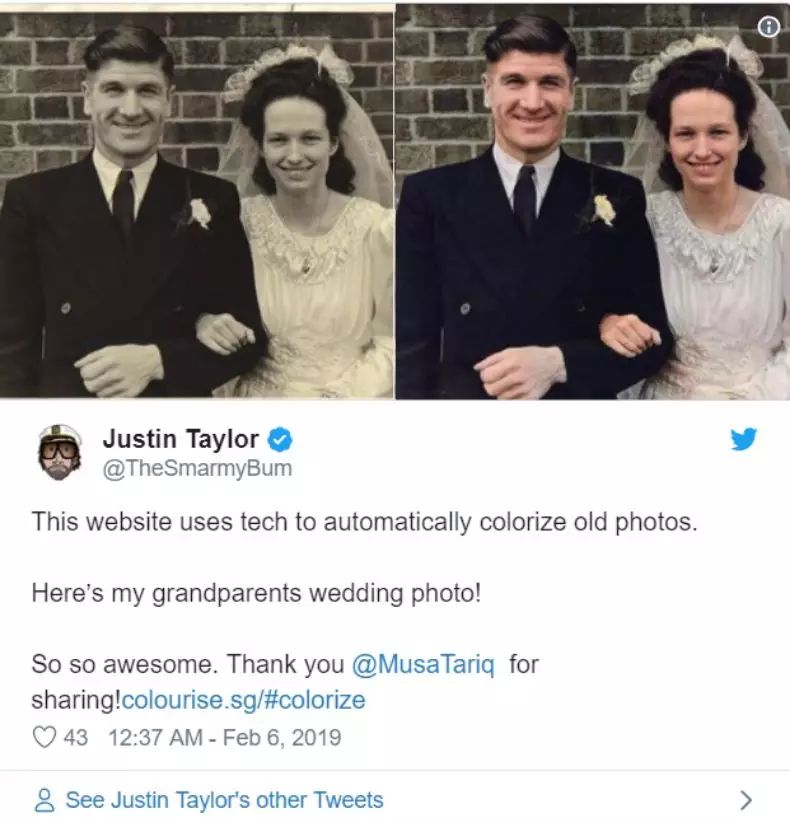Click See Justin Taylor's other Tweets
The image size is (790, 818).
click(x=224, y=800)
